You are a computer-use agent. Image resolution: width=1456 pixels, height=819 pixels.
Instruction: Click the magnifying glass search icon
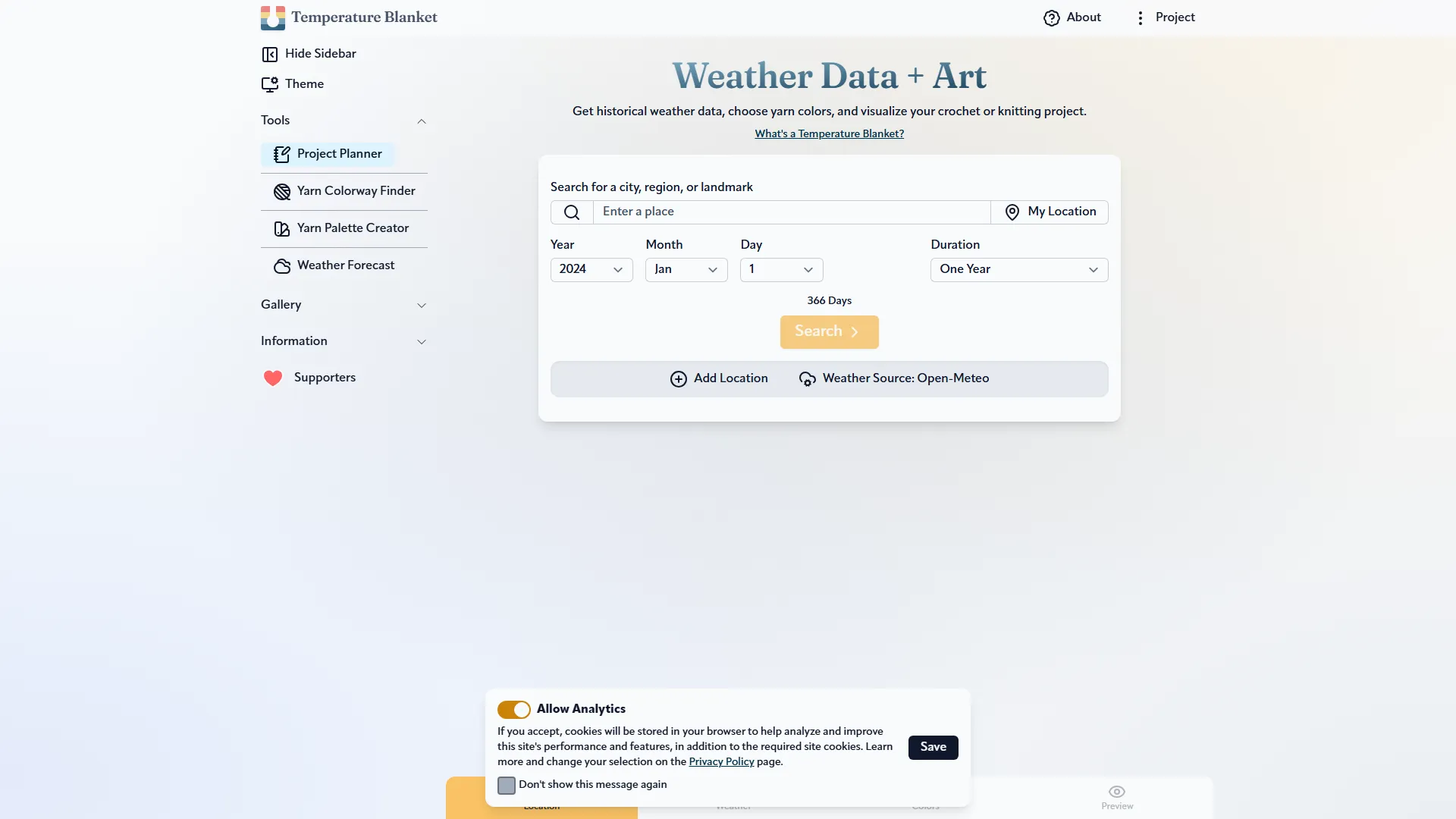tap(571, 212)
